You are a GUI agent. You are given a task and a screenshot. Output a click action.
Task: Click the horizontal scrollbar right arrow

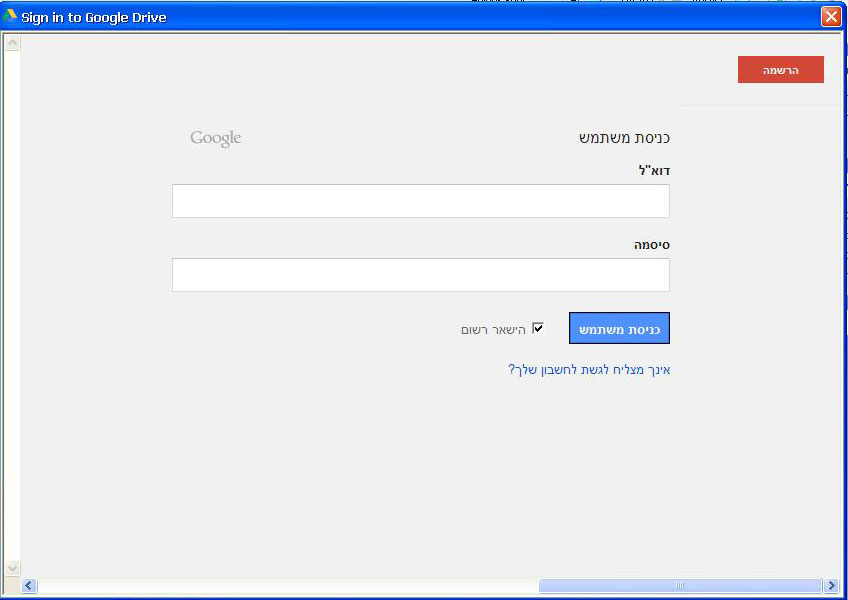coord(831,585)
